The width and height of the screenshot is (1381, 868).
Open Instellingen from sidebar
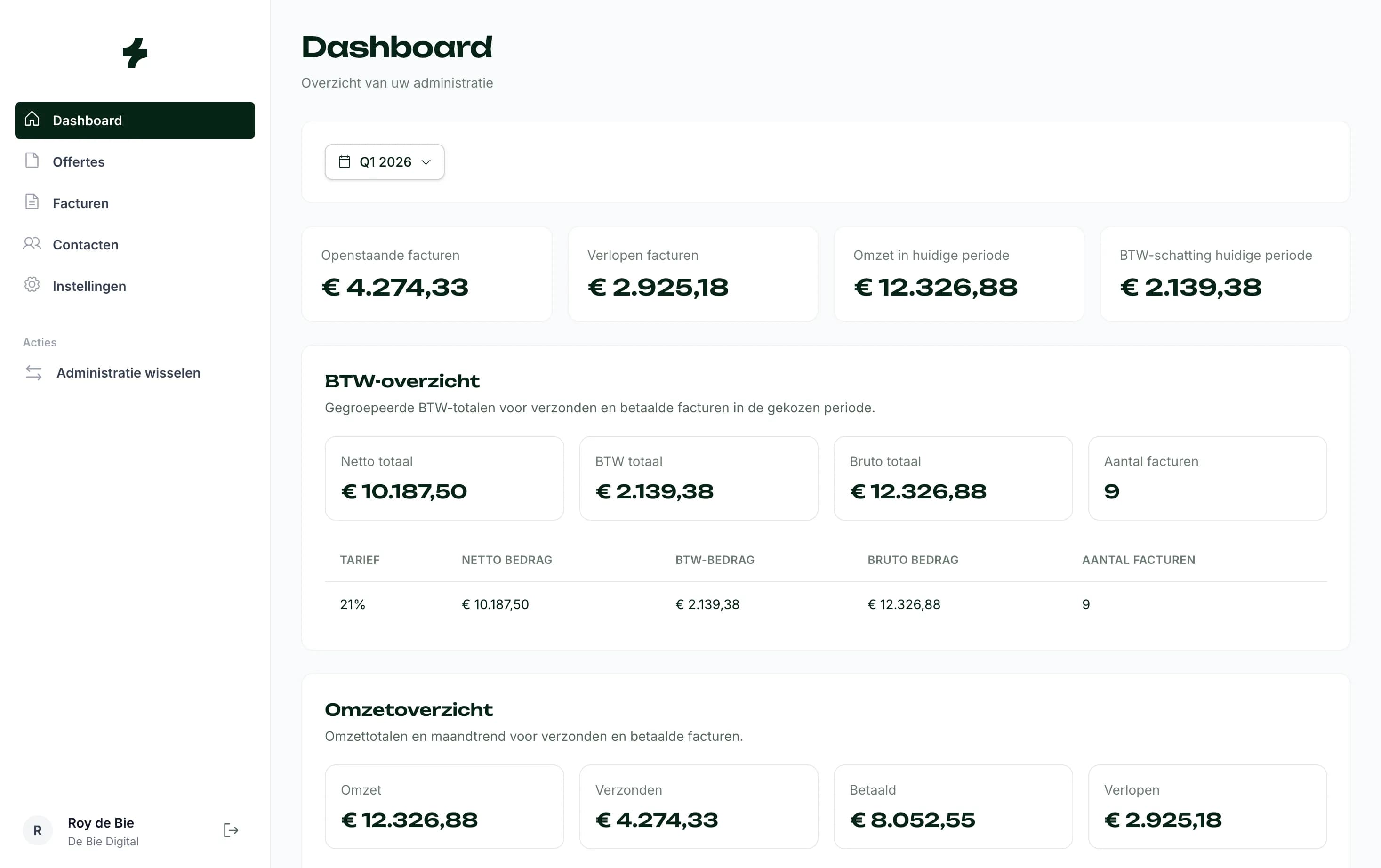click(89, 286)
